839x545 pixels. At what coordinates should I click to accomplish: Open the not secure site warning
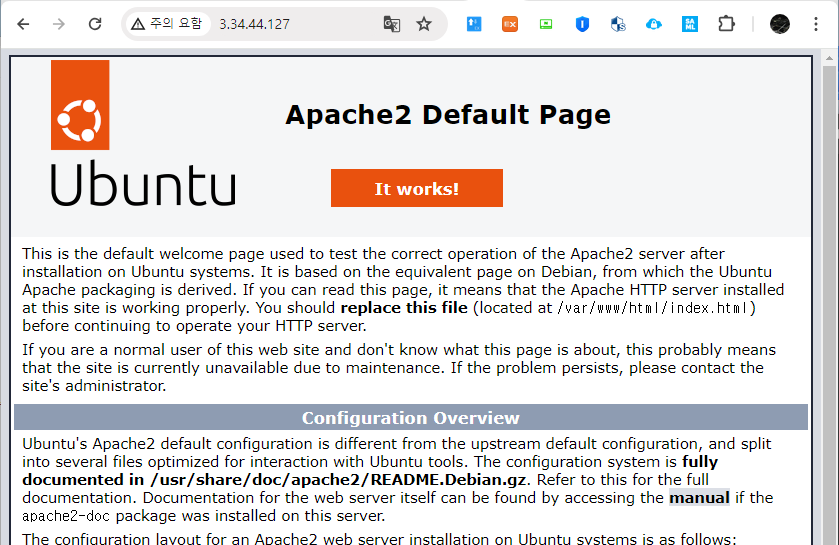167,24
